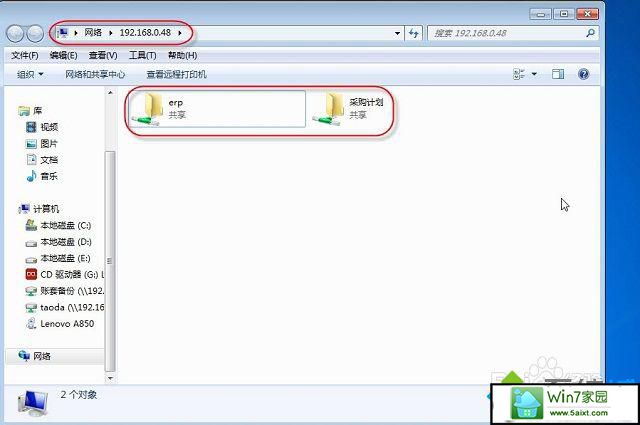Select the 采购计划 shared folder icon
Image resolution: width=640 pixels, height=425 pixels.
coord(329,109)
